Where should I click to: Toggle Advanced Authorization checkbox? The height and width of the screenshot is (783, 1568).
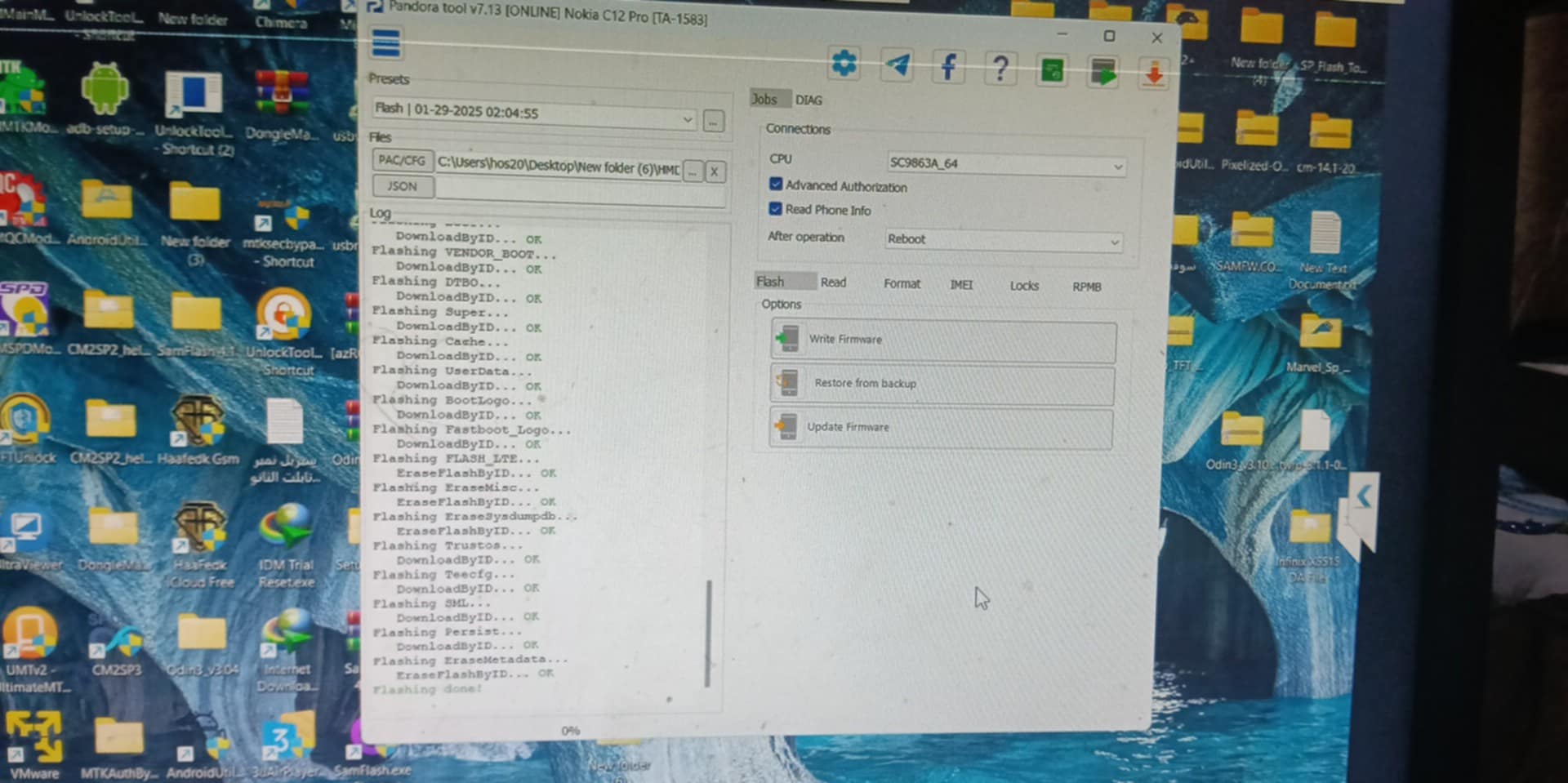click(x=776, y=184)
